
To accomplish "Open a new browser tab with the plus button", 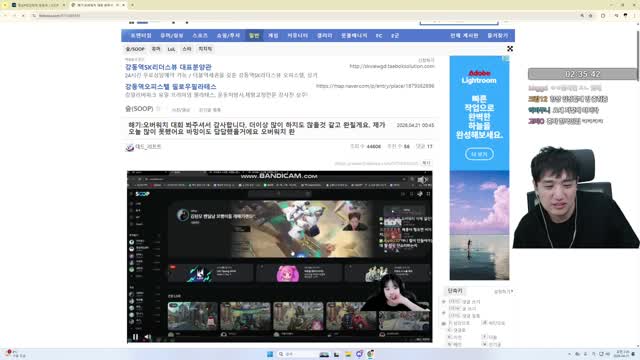I will 132,5.
